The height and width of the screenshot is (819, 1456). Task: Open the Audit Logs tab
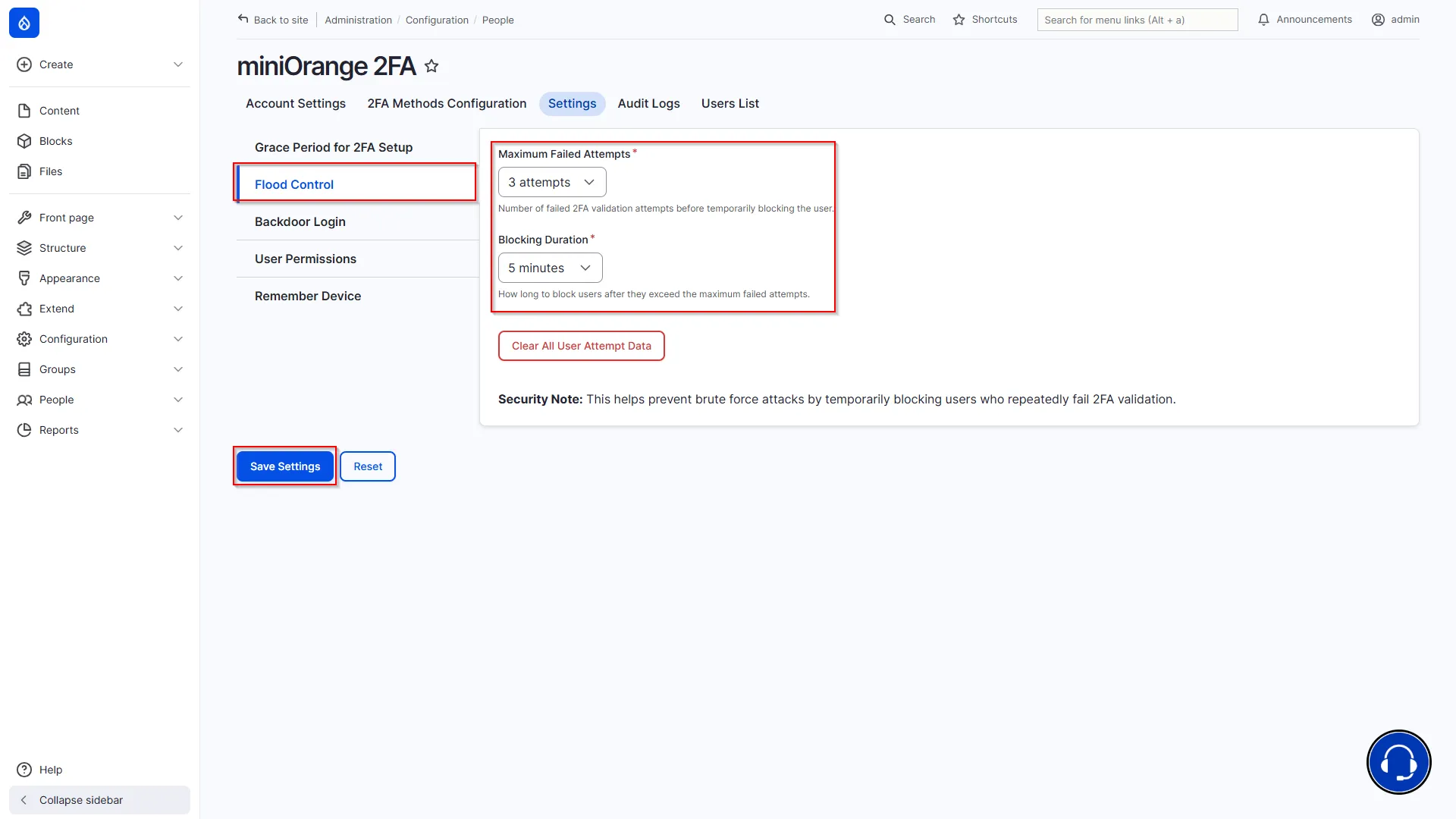[648, 104]
